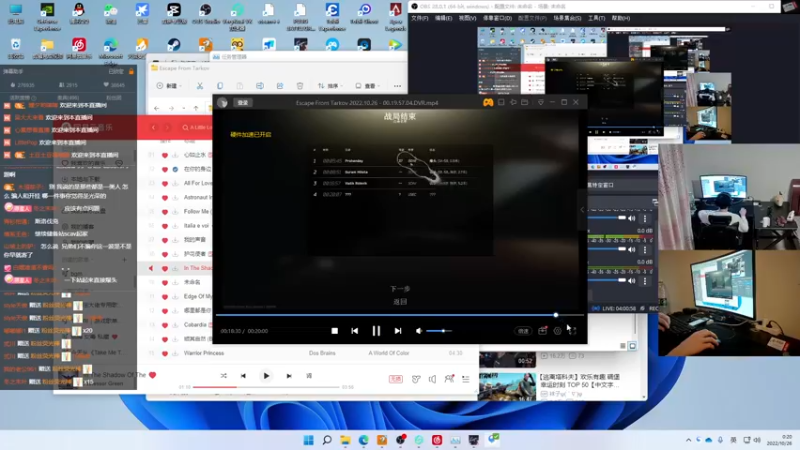Open OBS 工具(T) menu
This screenshot has height=450, width=800.
pyautogui.click(x=596, y=18)
